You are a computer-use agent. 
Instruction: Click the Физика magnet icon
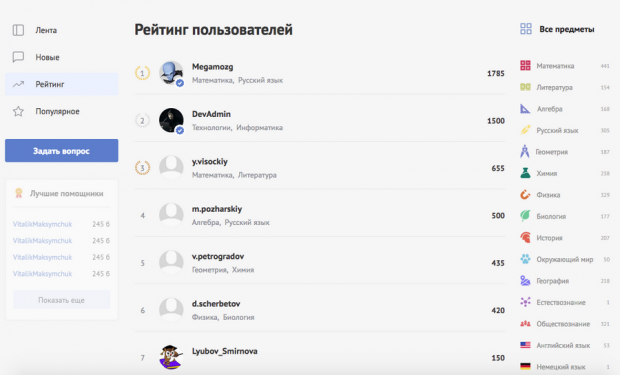click(x=525, y=194)
